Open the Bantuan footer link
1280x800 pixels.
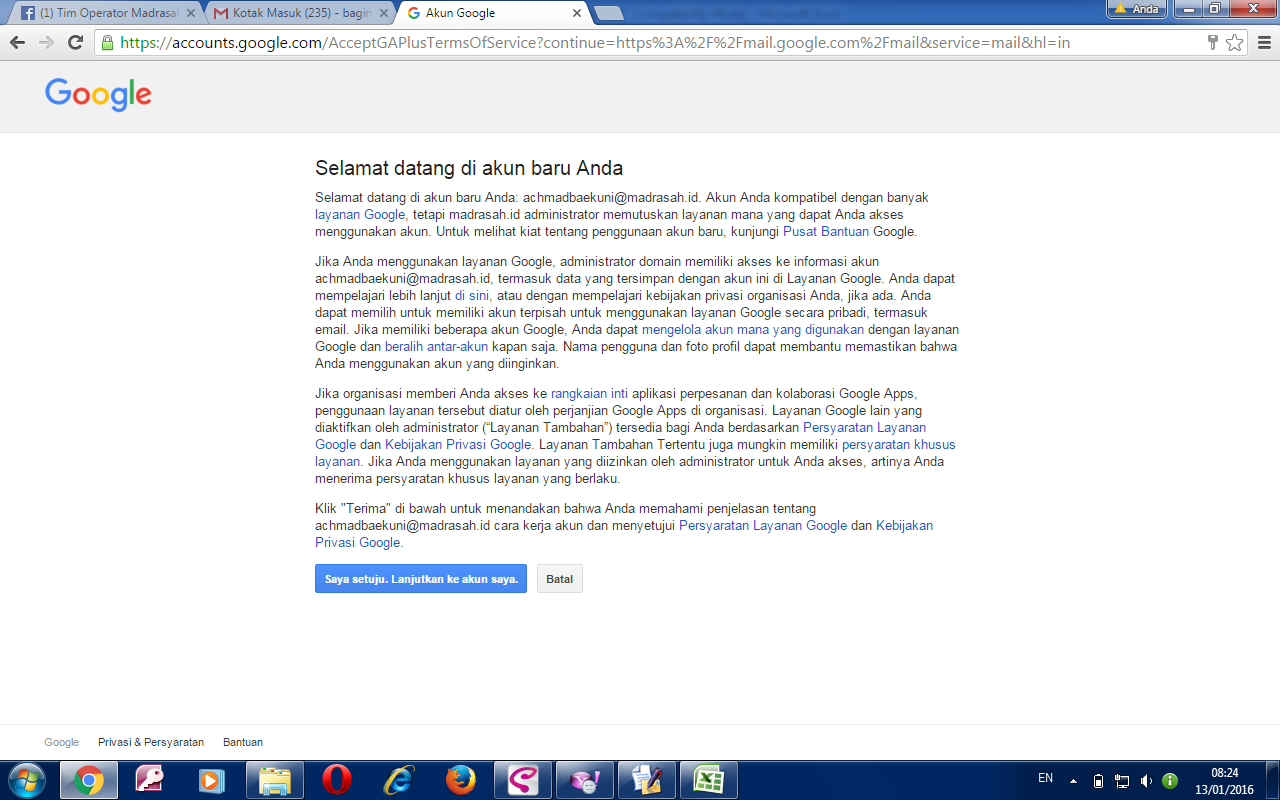(243, 742)
